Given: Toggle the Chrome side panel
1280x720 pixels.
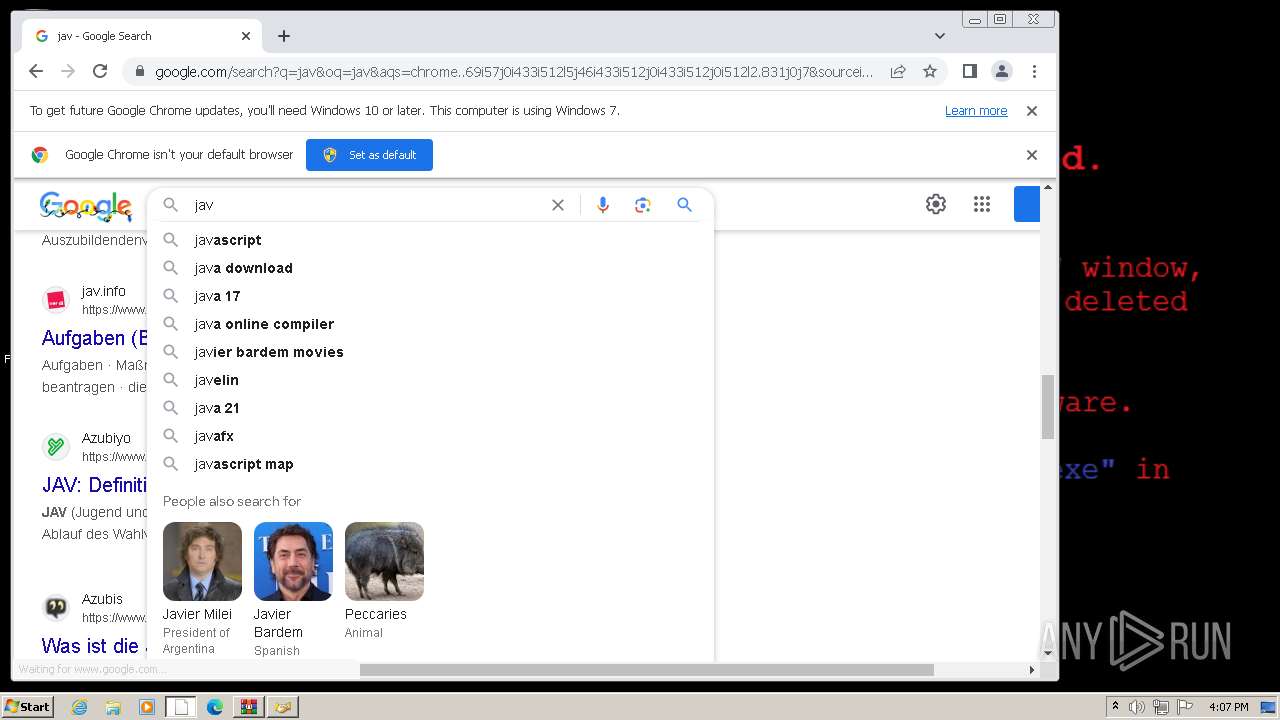Looking at the screenshot, I should (x=969, y=71).
